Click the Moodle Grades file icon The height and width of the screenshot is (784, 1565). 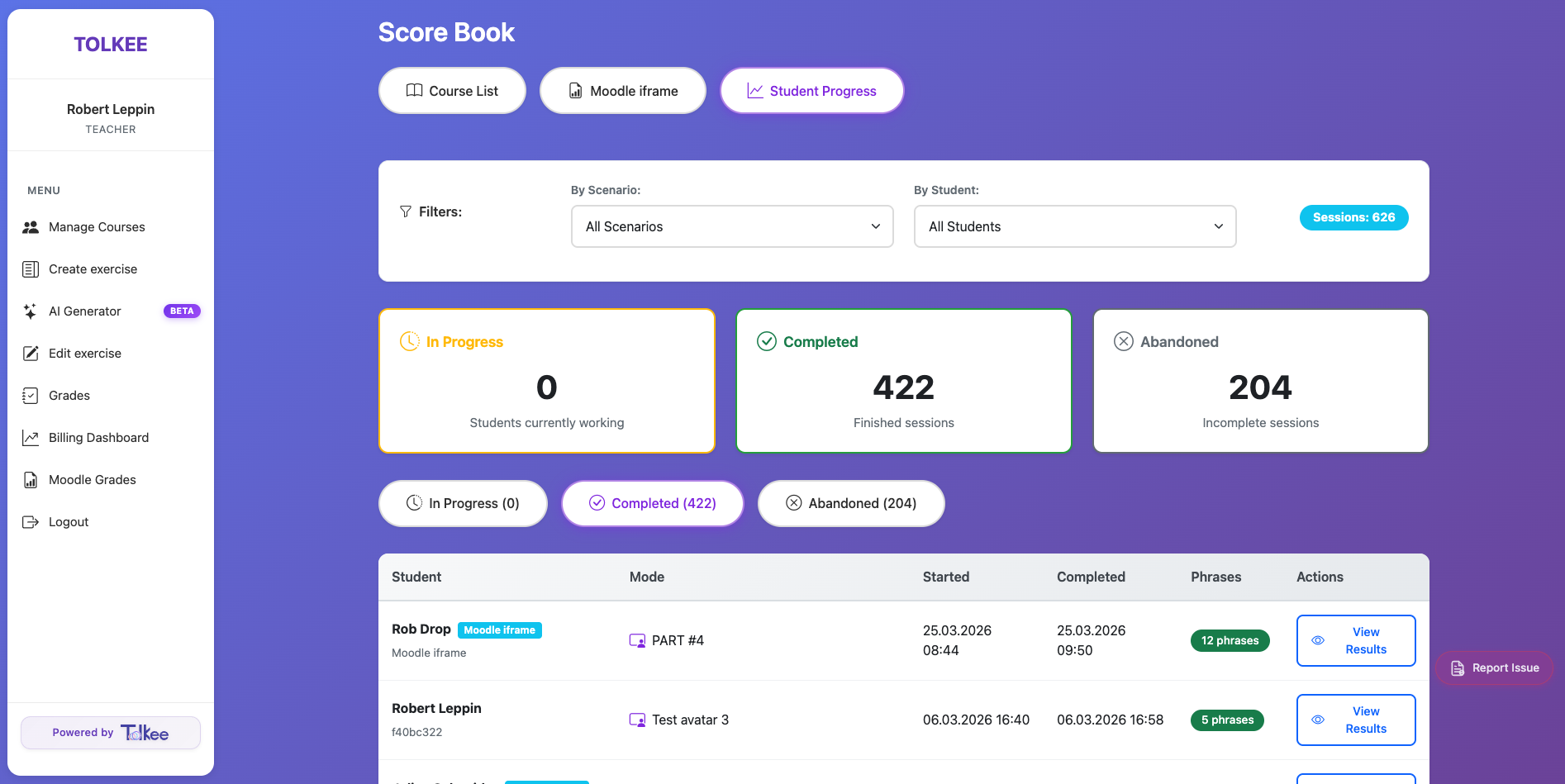(x=31, y=480)
